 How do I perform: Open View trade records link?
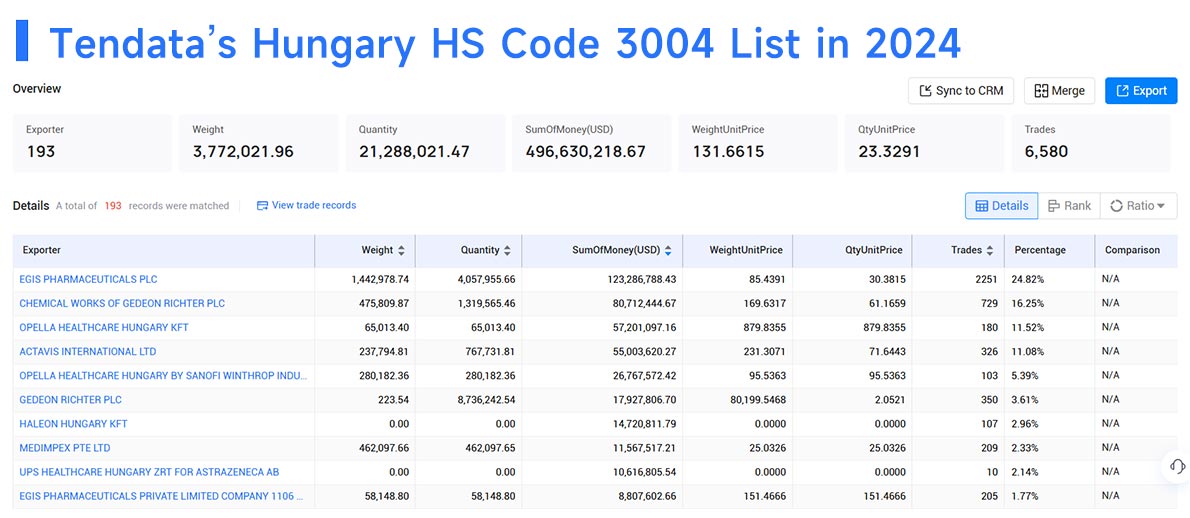pyautogui.click(x=313, y=205)
